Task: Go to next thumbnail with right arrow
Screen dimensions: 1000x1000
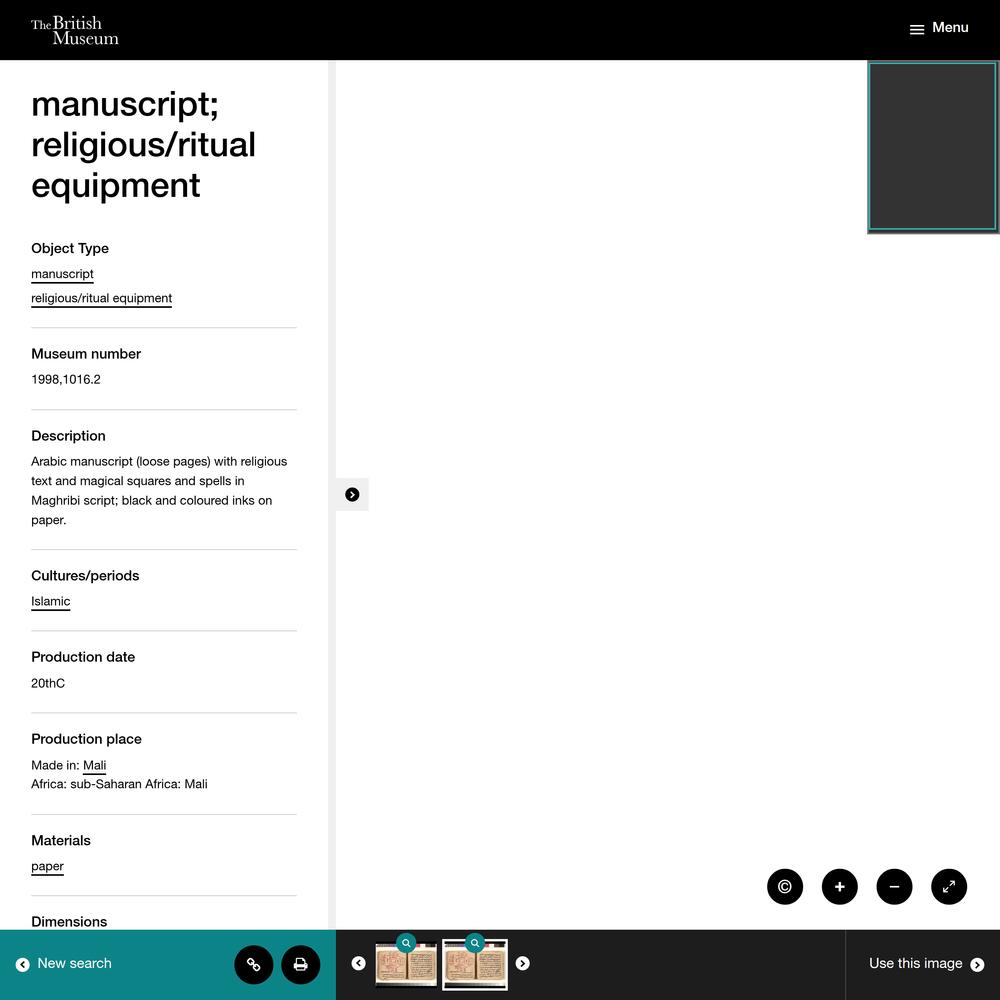Action: click(x=522, y=963)
